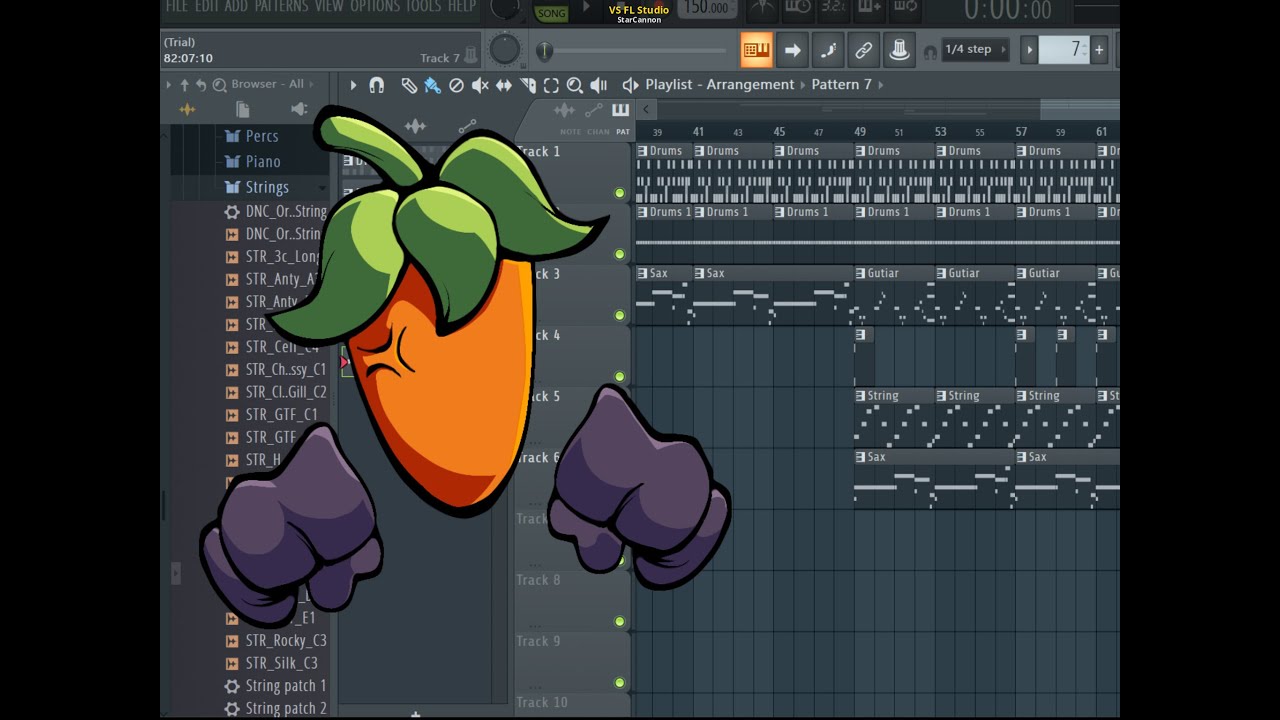
Task: Mute Track 2 using its green light
Action: coord(620,254)
